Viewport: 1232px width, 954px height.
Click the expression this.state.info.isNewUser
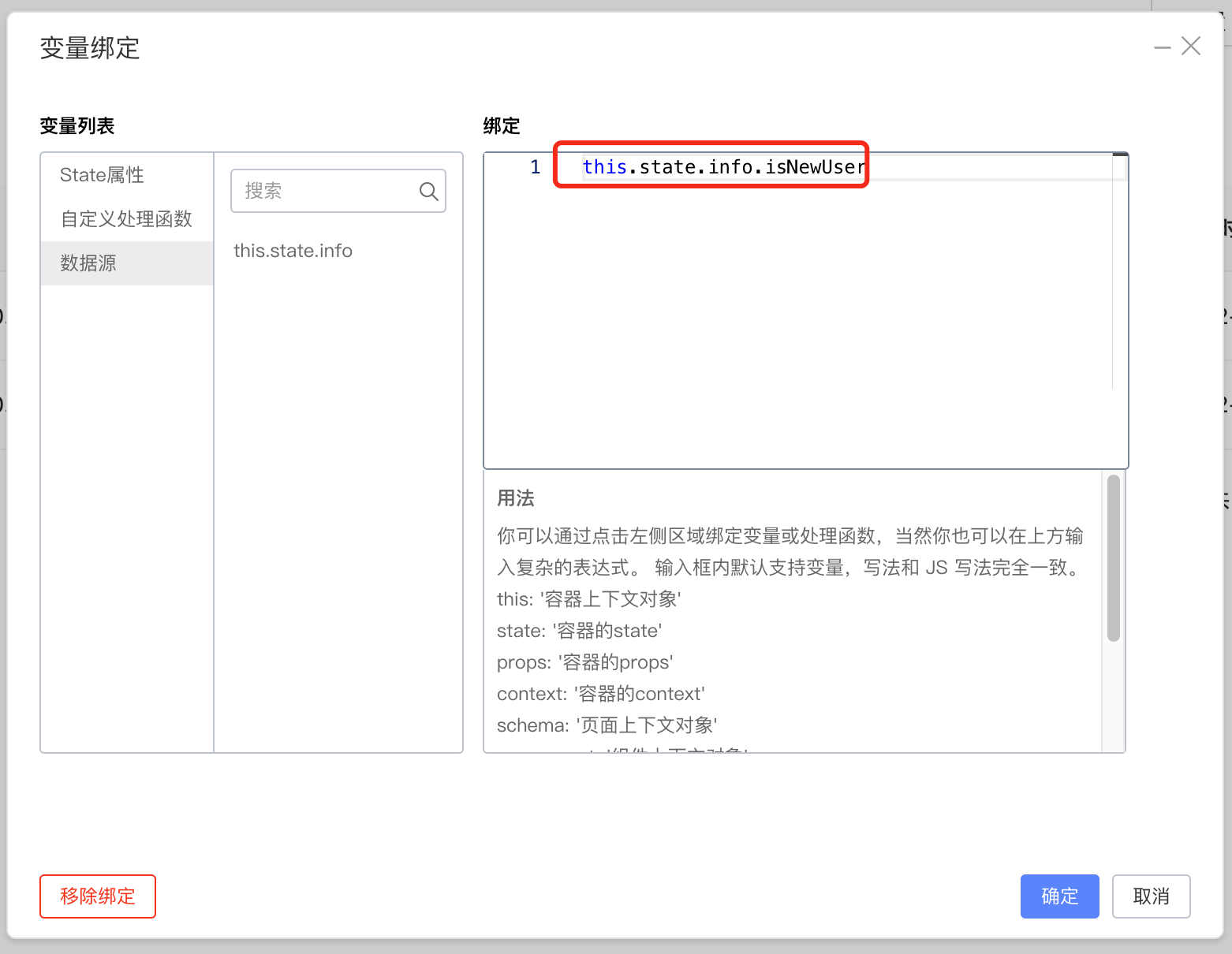[722, 166]
